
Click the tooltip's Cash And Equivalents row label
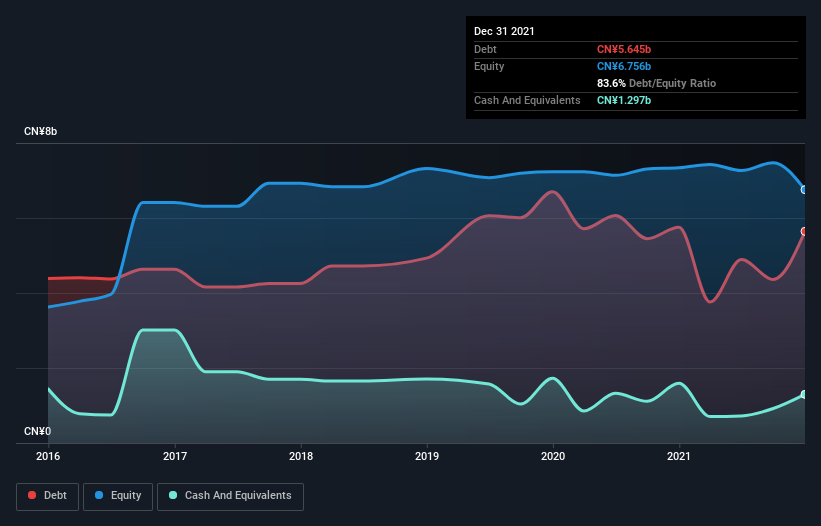coord(527,100)
